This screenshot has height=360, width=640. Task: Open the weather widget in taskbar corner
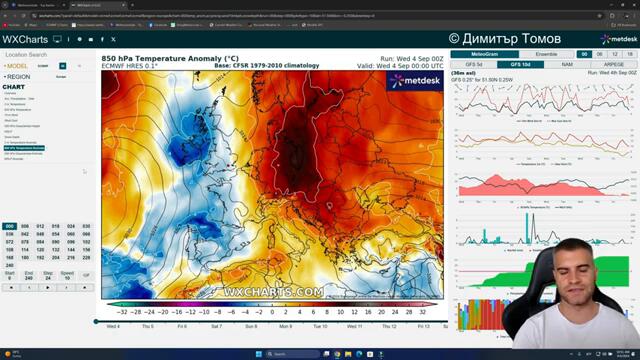[x=13, y=354]
